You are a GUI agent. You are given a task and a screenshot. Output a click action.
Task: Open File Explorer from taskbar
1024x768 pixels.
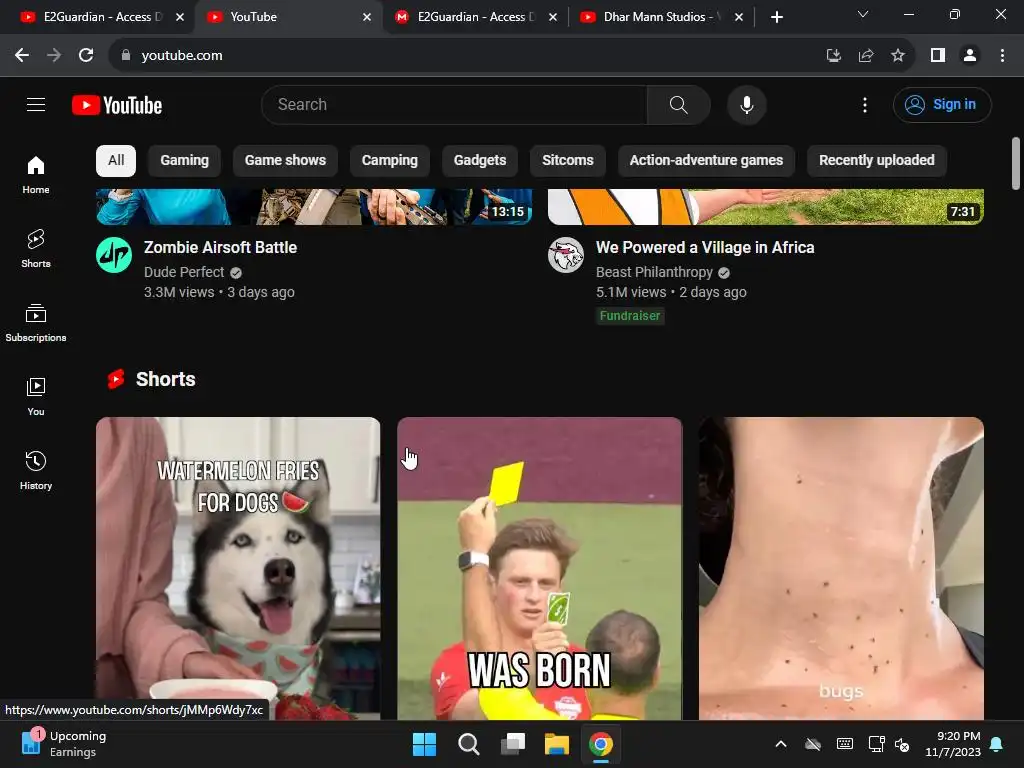pyautogui.click(x=557, y=744)
